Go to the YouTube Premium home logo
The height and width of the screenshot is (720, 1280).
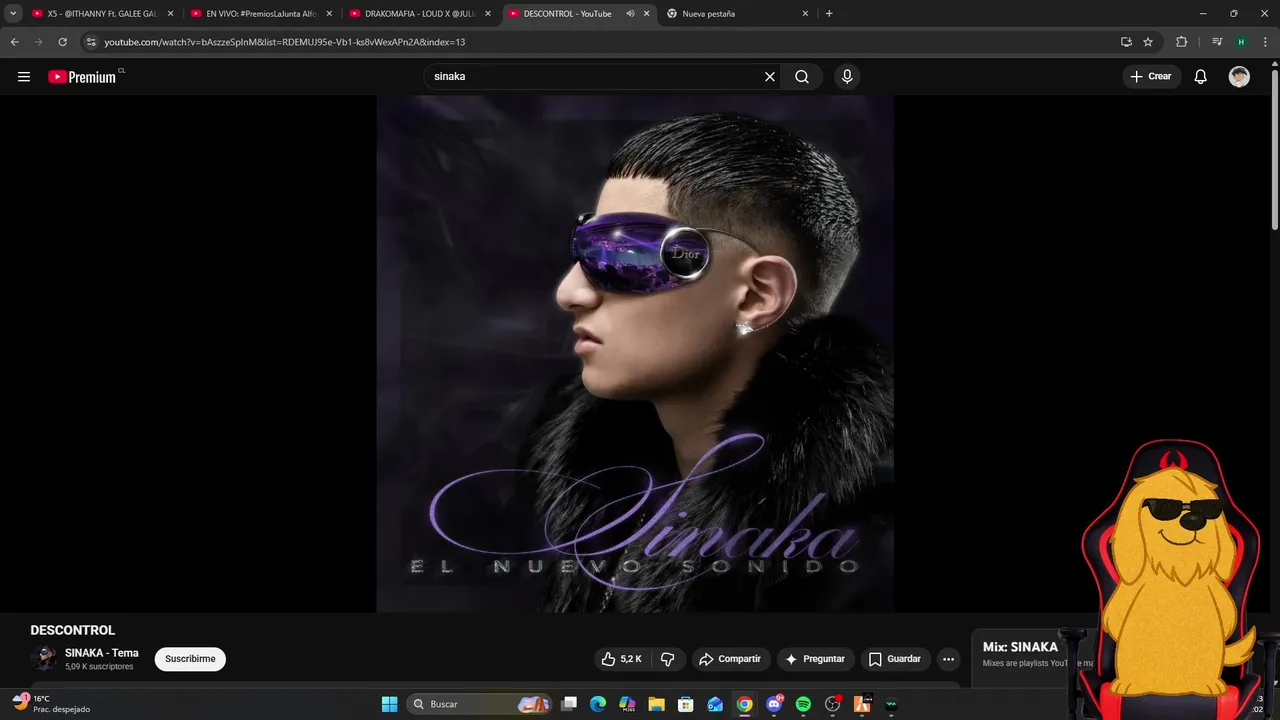point(84,77)
